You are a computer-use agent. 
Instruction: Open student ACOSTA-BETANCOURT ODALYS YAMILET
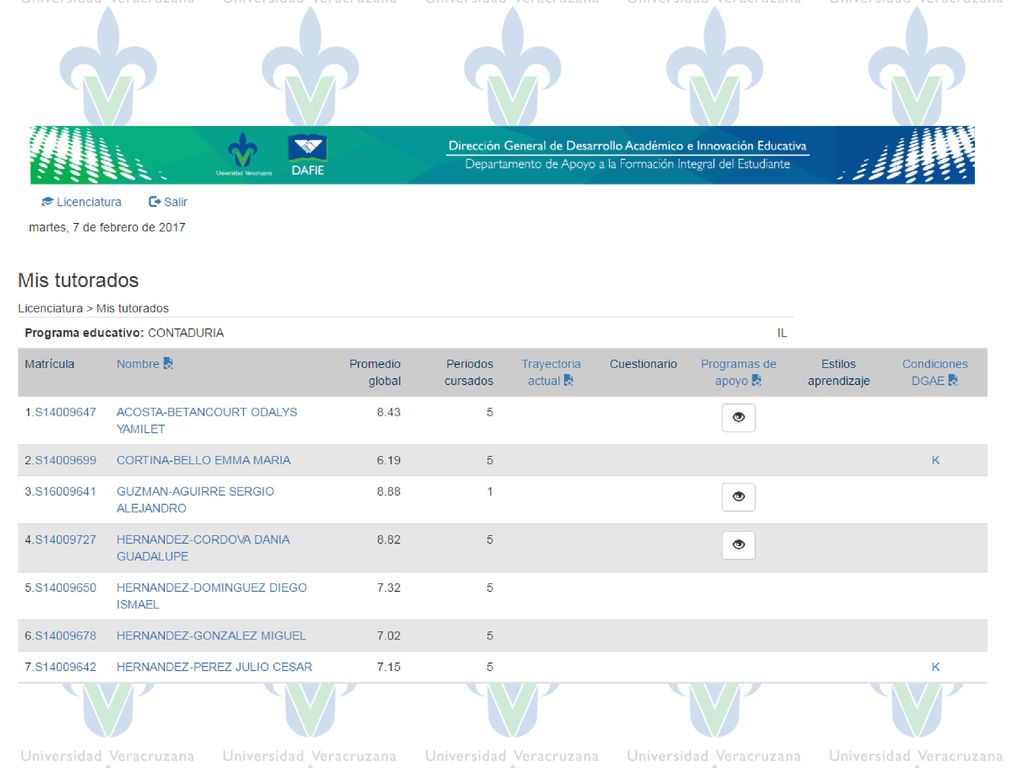point(206,421)
